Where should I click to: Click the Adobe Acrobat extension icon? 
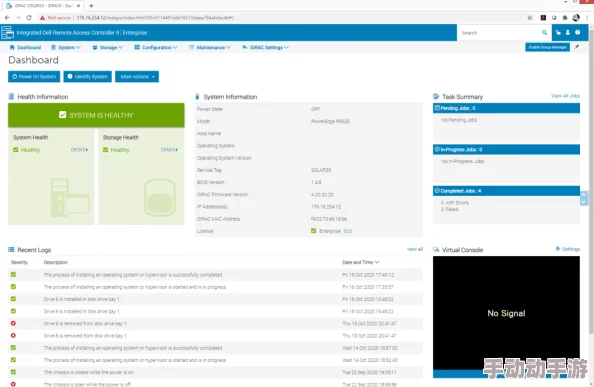point(543,17)
